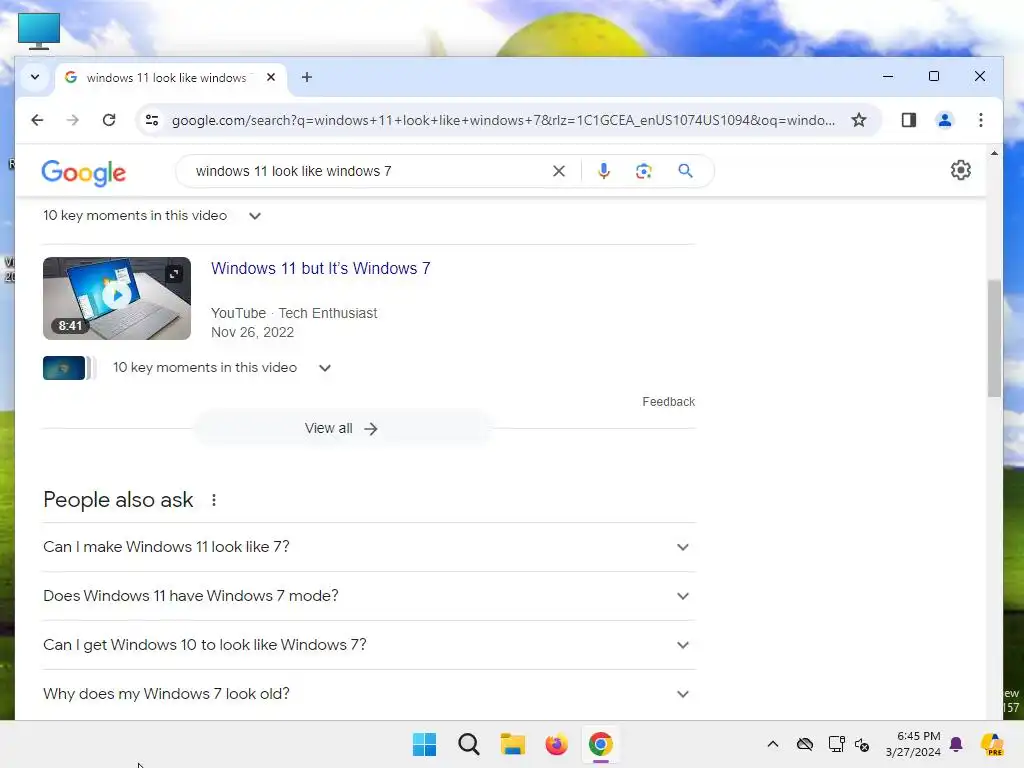Open Chrome three-dot menu

coord(980,120)
